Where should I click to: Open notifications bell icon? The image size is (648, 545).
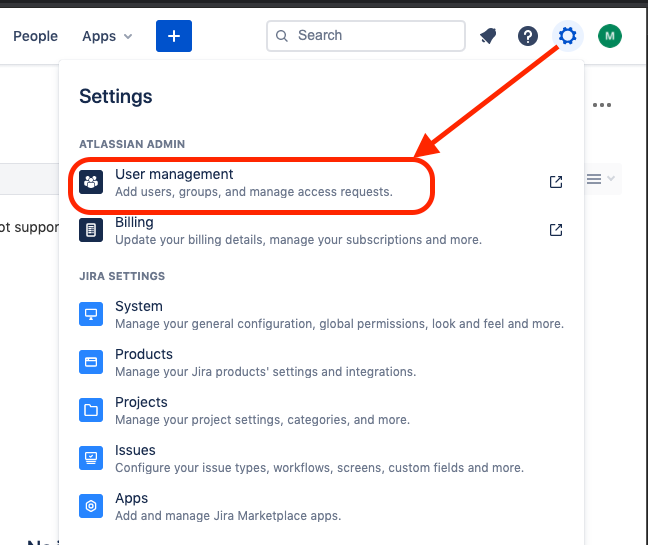coord(488,36)
